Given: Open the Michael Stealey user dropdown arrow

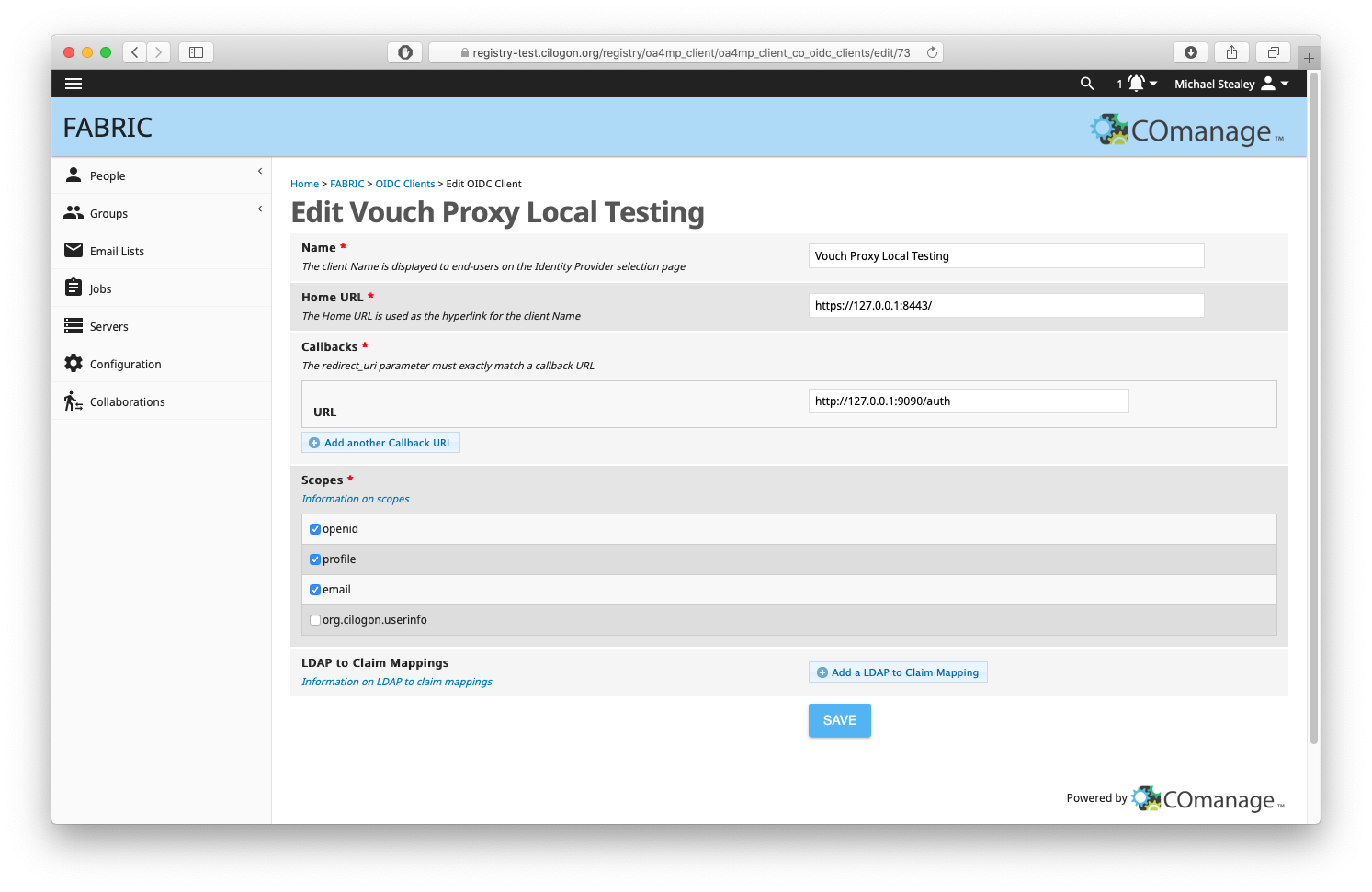Looking at the screenshot, I should [1285, 84].
